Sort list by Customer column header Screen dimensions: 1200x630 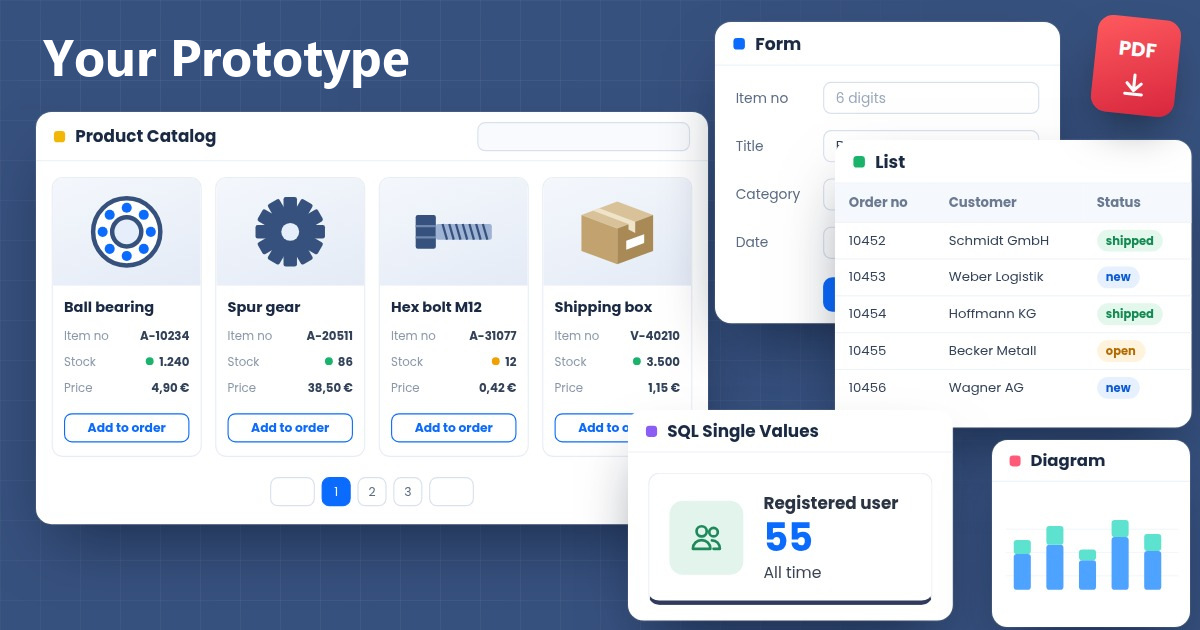pos(982,202)
